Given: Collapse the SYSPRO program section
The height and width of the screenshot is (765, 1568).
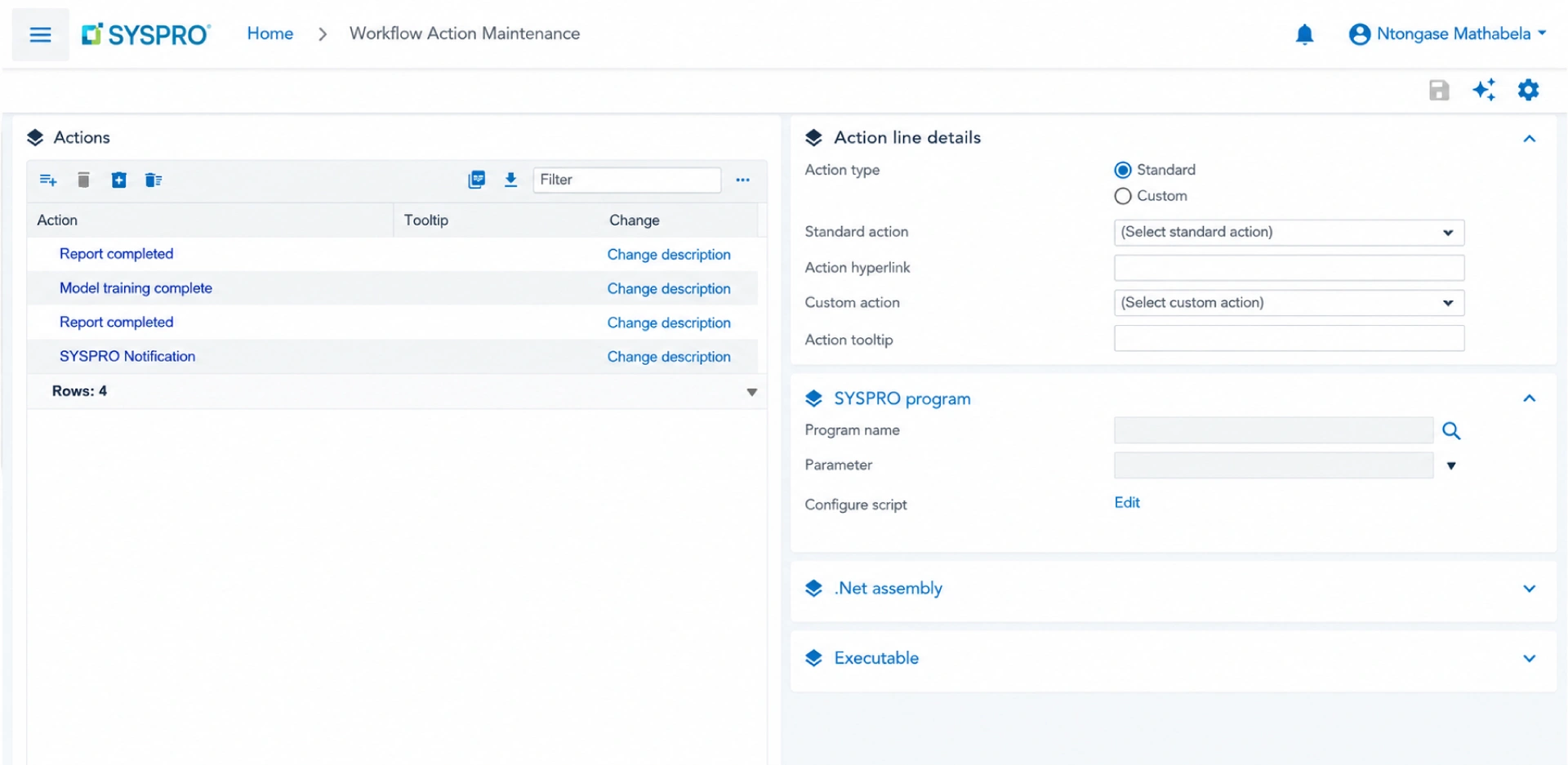Looking at the screenshot, I should tap(1530, 398).
